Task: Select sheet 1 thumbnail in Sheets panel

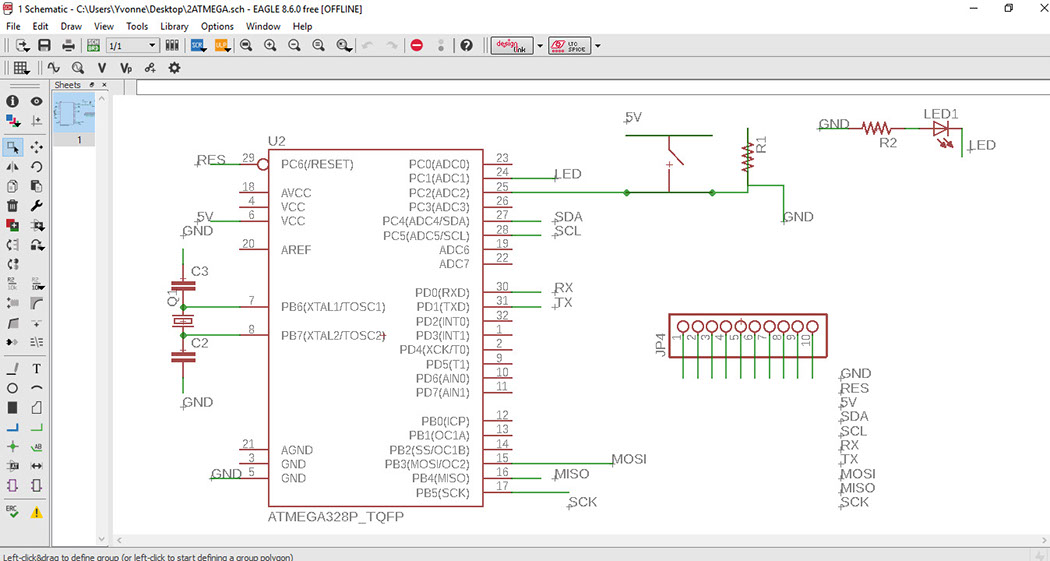Action: click(74, 114)
